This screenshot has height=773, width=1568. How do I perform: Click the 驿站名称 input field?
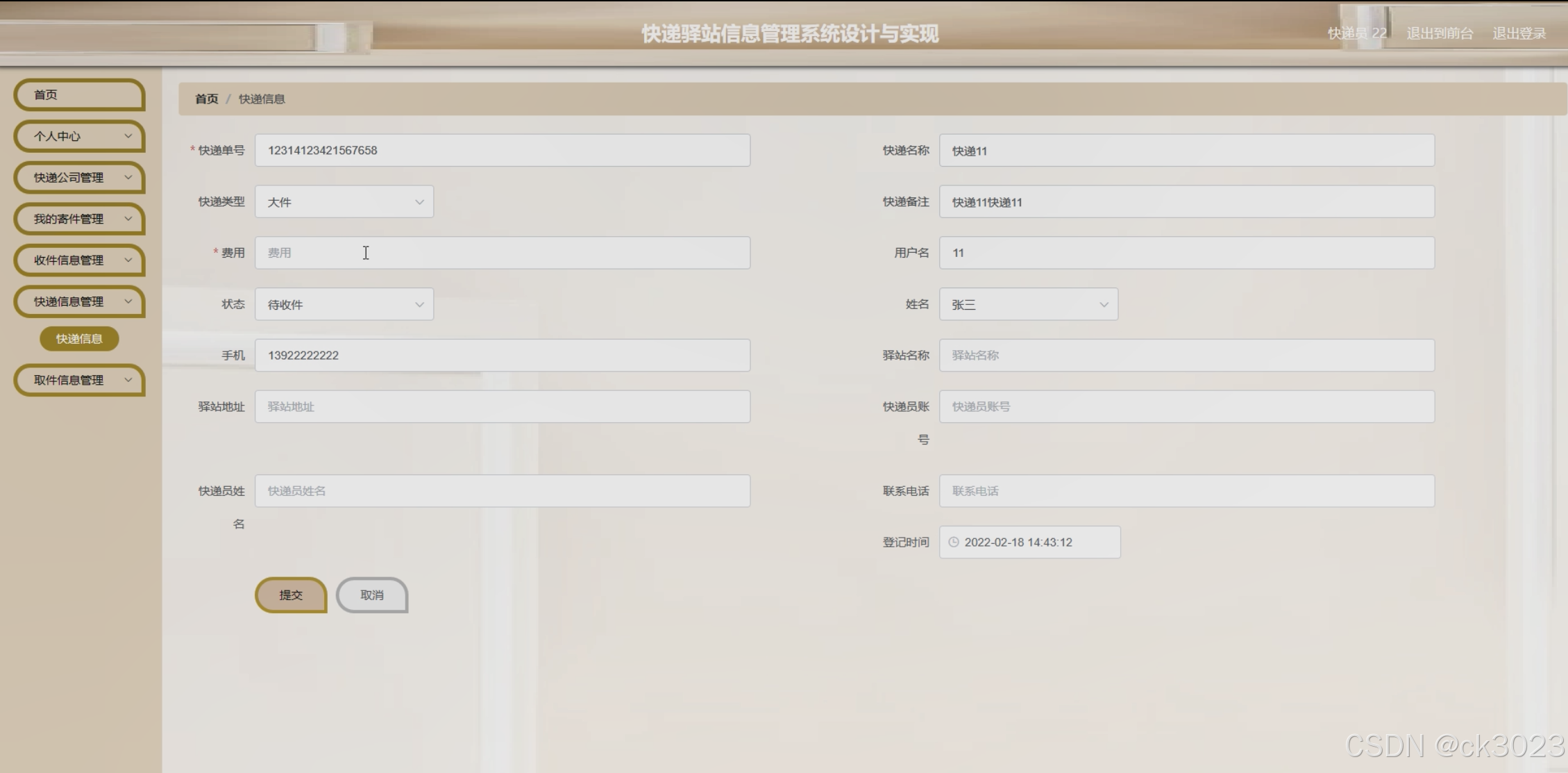[1186, 355]
